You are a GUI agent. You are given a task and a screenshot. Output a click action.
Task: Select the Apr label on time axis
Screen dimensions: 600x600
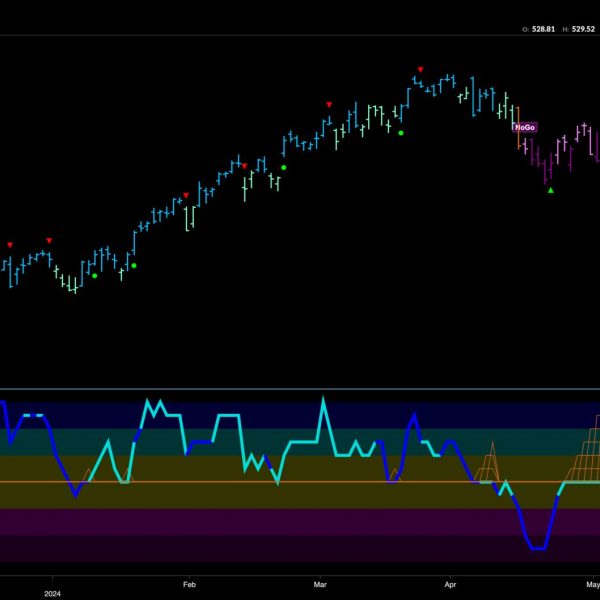450,584
